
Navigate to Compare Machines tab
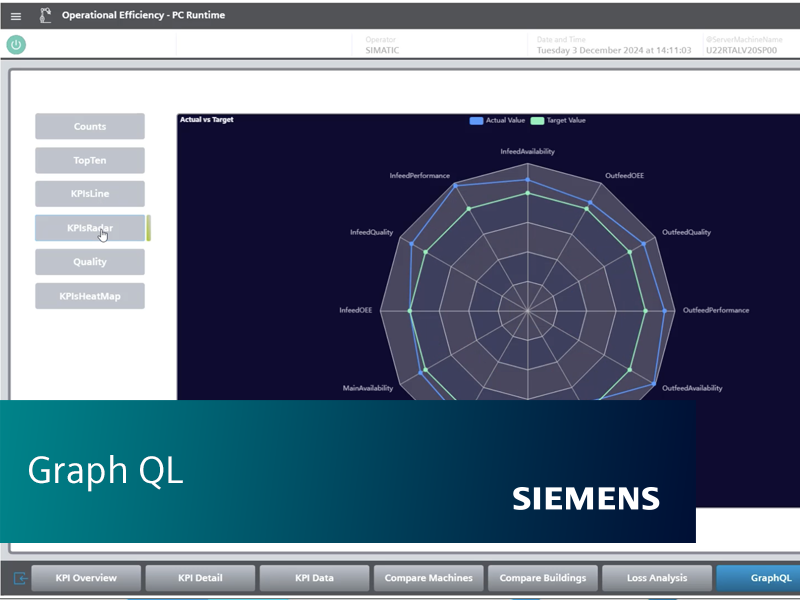point(429,578)
